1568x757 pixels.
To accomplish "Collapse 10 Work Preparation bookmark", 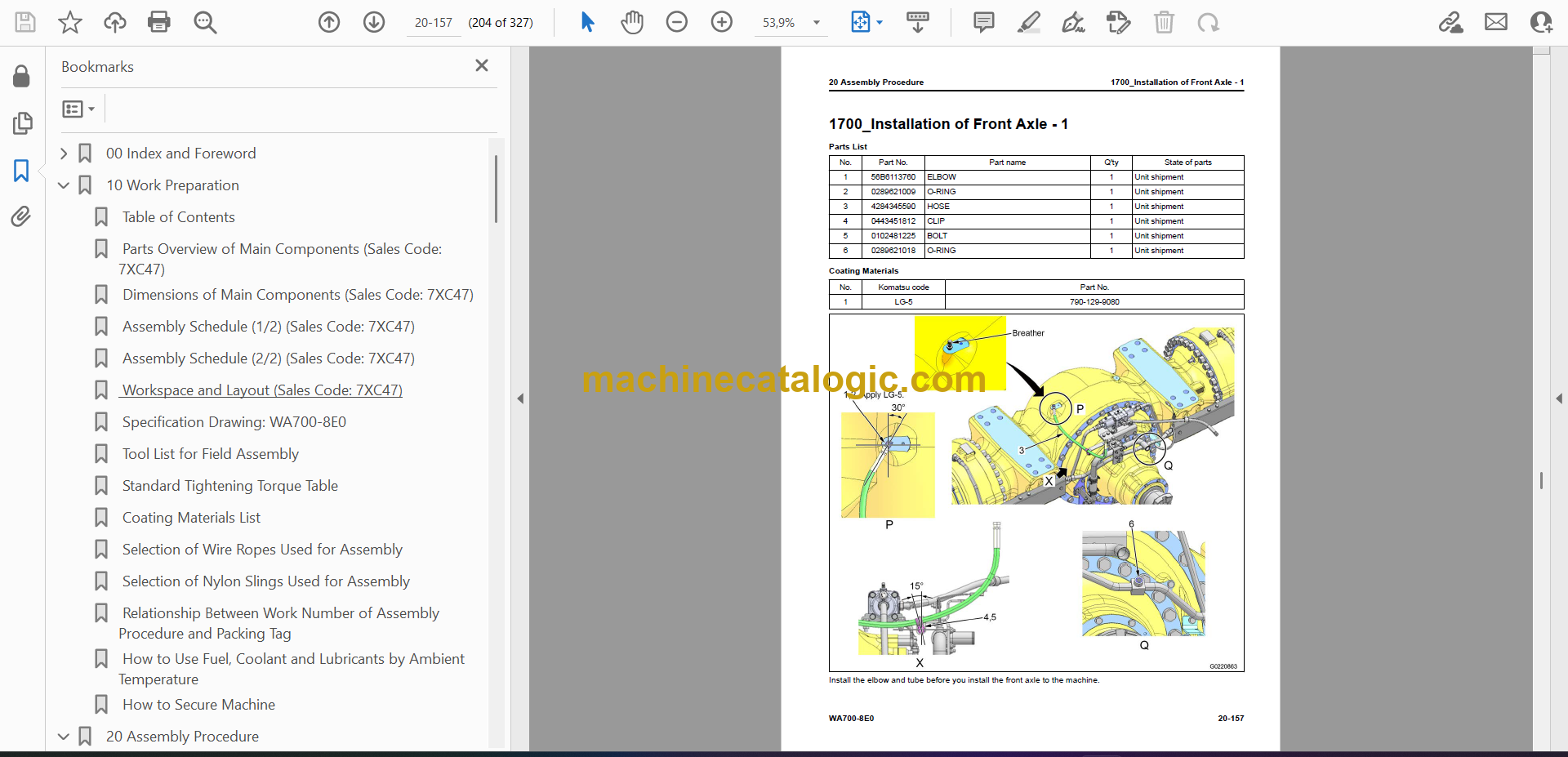I will [x=64, y=185].
